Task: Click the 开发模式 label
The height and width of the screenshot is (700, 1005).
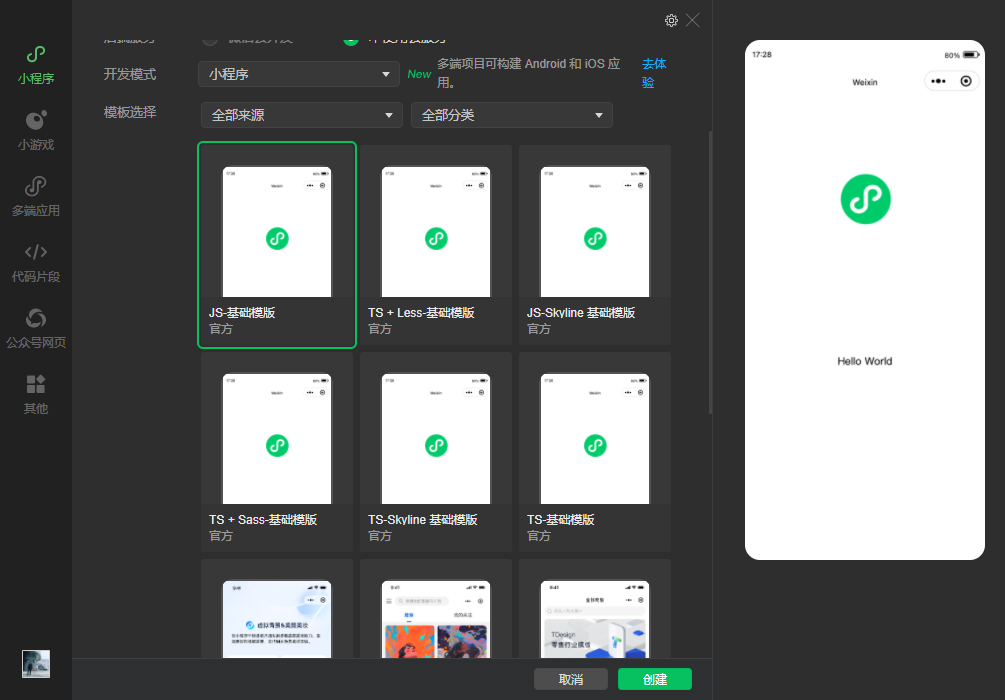Action: (x=130, y=74)
